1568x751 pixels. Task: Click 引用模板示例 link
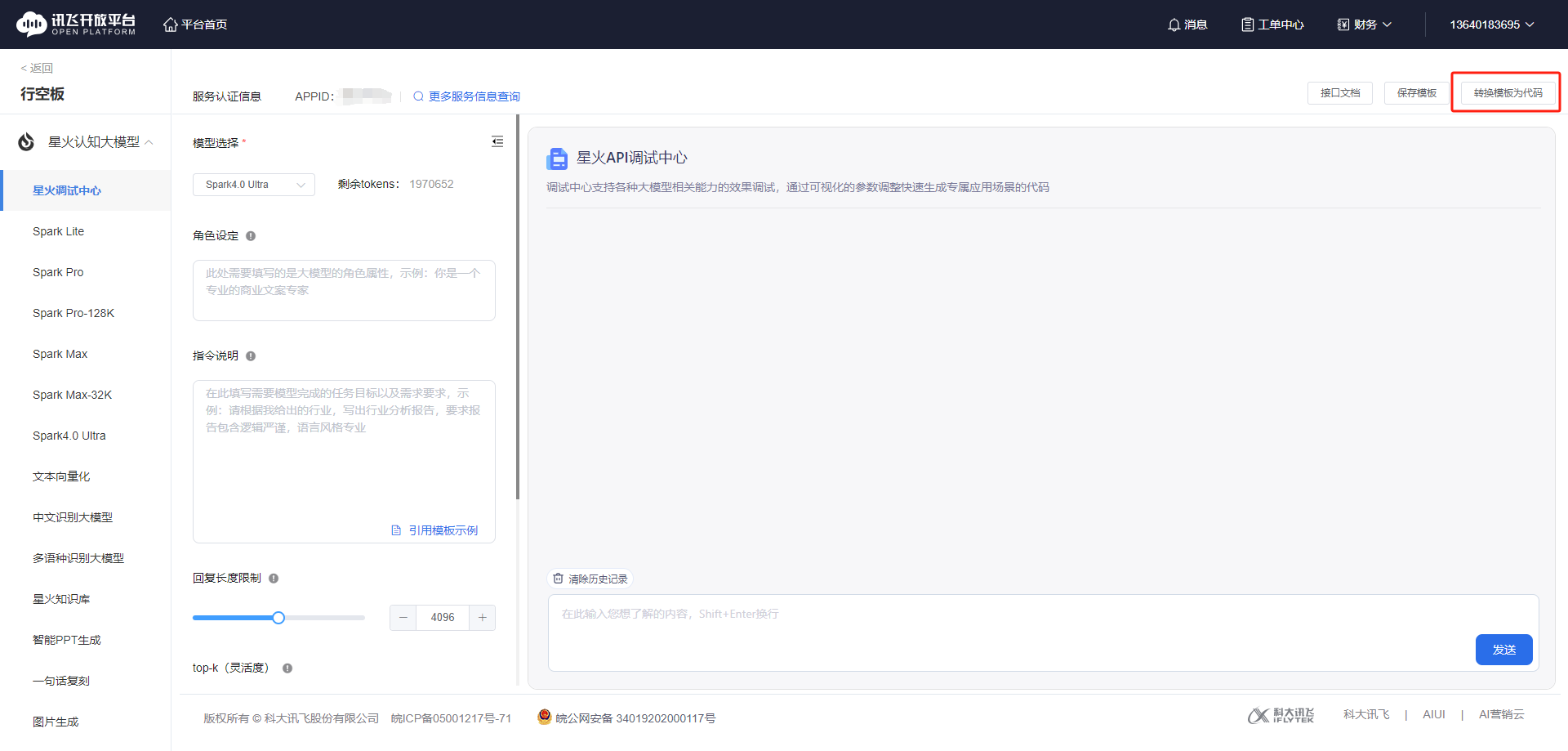[x=435, y=530]
